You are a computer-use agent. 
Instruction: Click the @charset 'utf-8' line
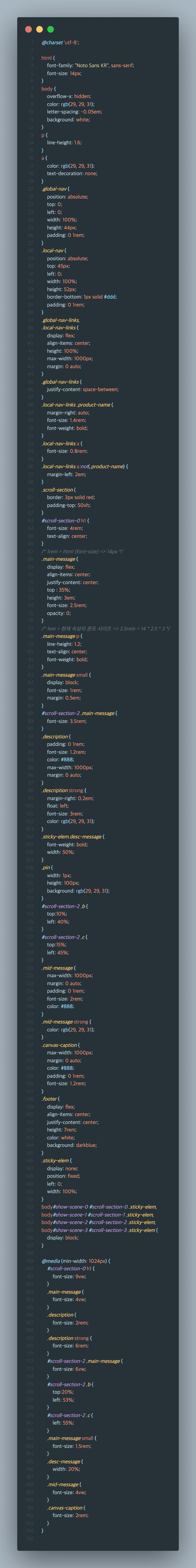[60, 43]
